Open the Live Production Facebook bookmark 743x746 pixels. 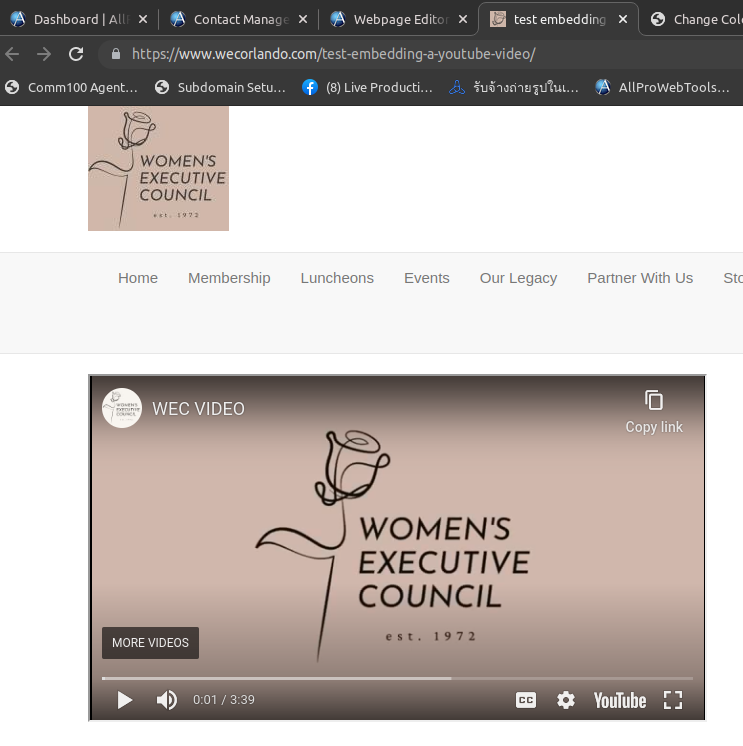(x=368, y=88)
